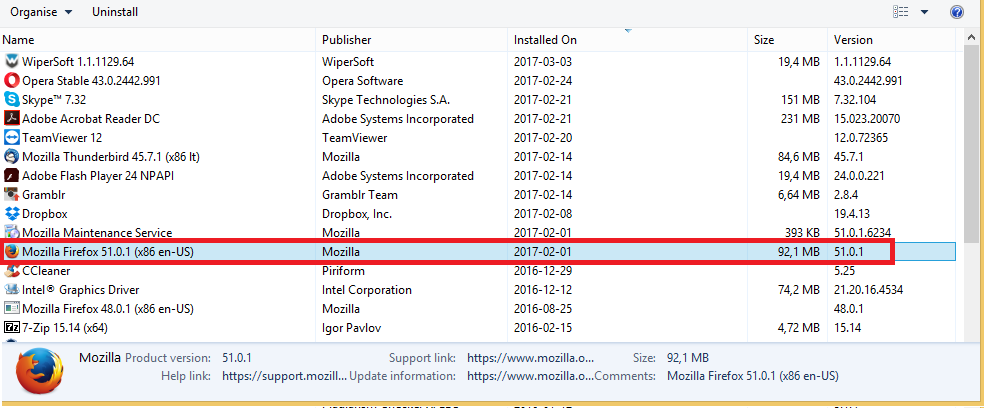
Task: Click the change view icon
Action: tap(901, 12)
